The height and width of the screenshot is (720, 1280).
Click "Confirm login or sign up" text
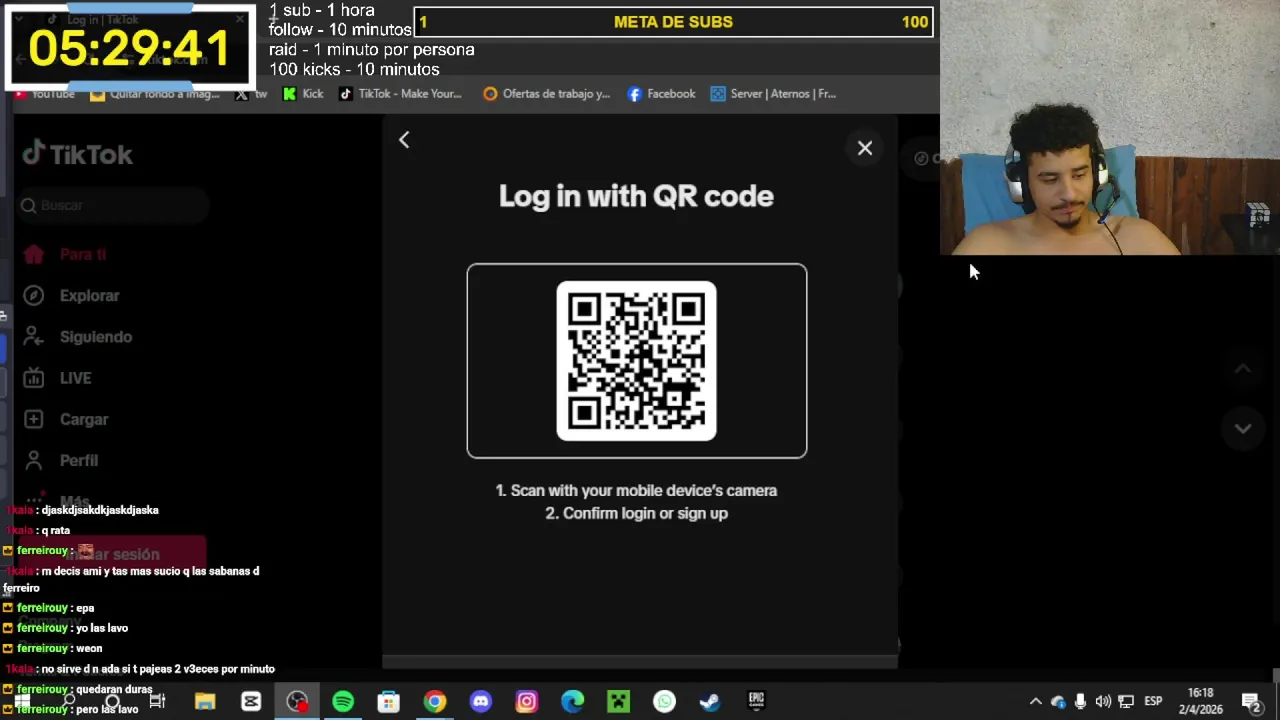pos(645,513)
